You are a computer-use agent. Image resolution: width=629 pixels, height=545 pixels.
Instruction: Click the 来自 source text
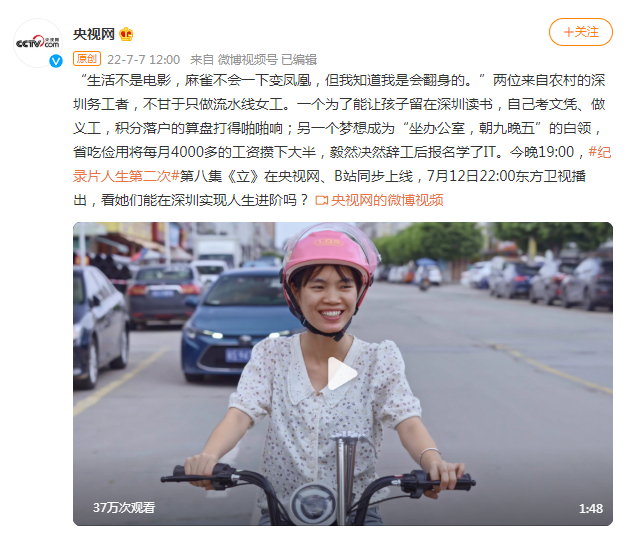(202, 60)
